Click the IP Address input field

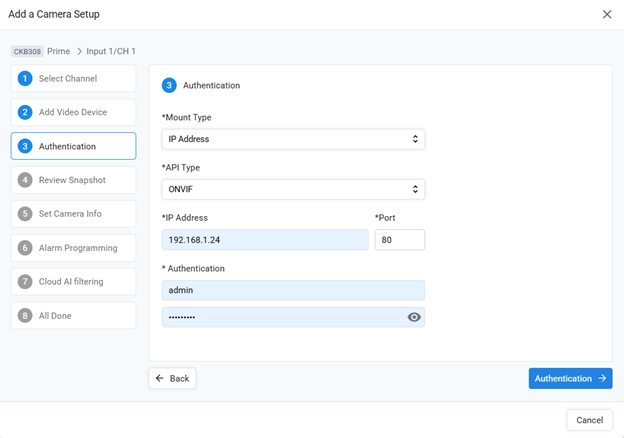pyautogui.click(x=265, y=240)
